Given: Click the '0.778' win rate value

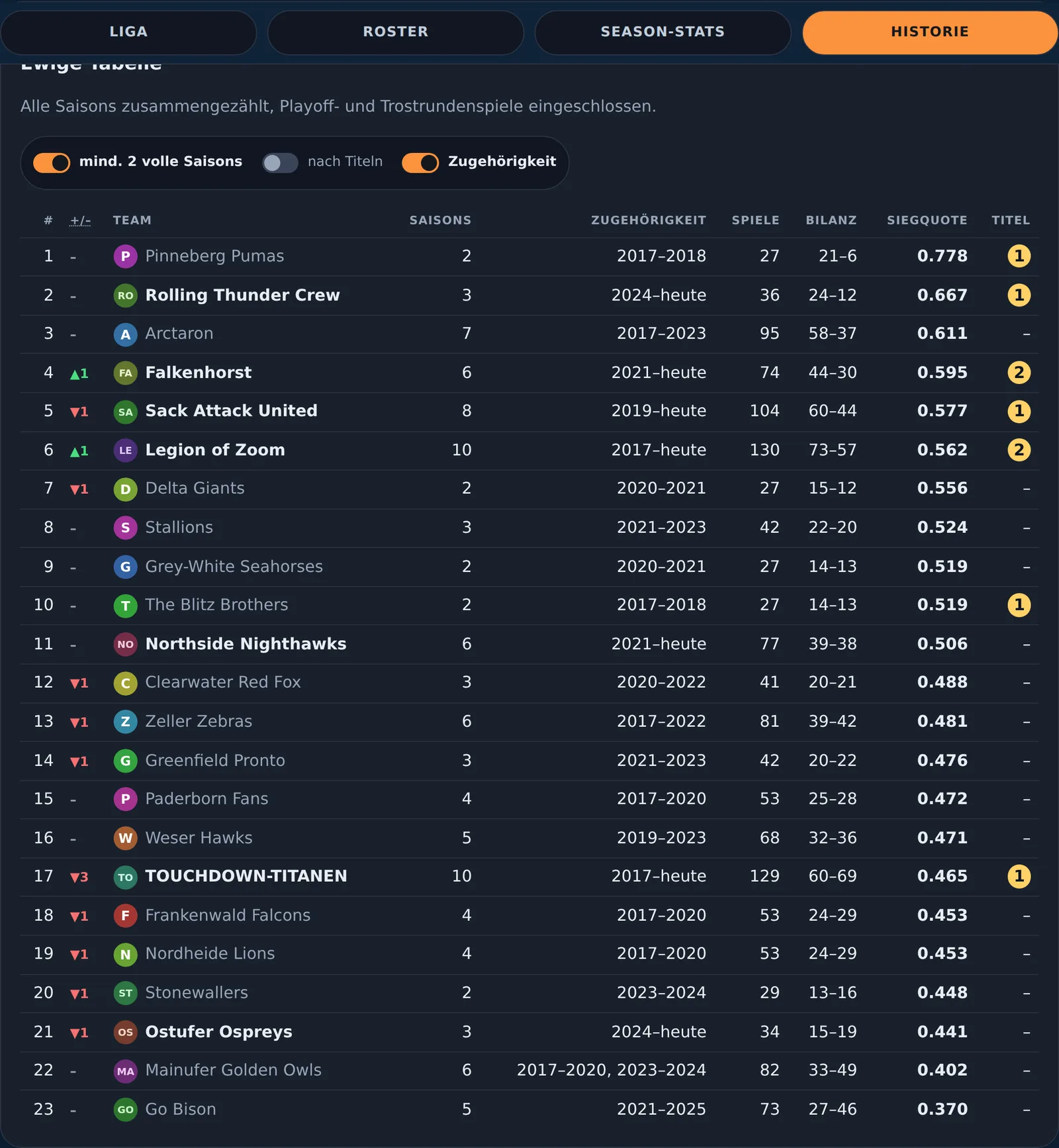Looking at the screenshot, I should point(943,256).
